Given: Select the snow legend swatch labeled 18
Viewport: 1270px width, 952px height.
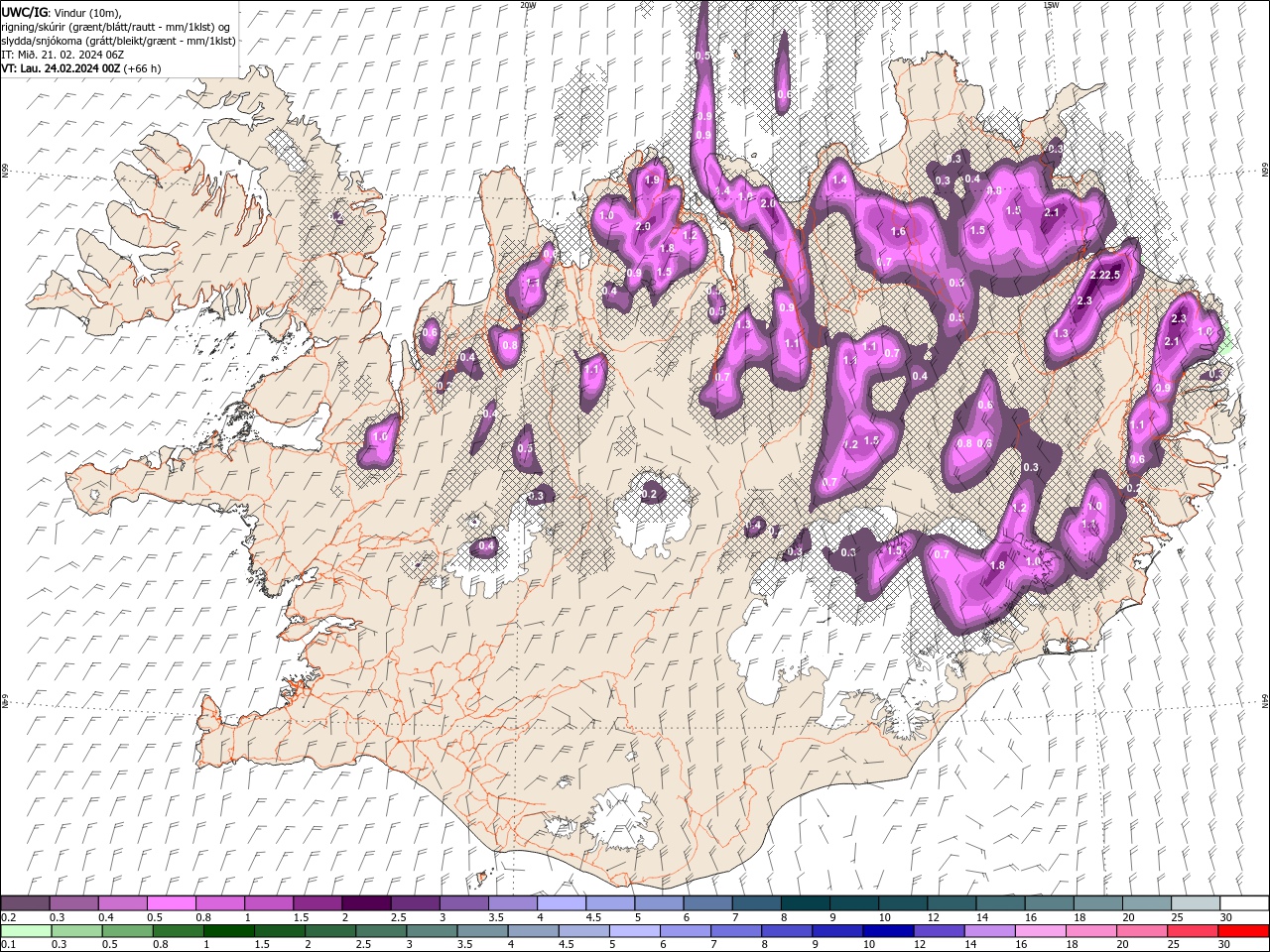Looking at the screenshot, I should tap(1096, 903).
